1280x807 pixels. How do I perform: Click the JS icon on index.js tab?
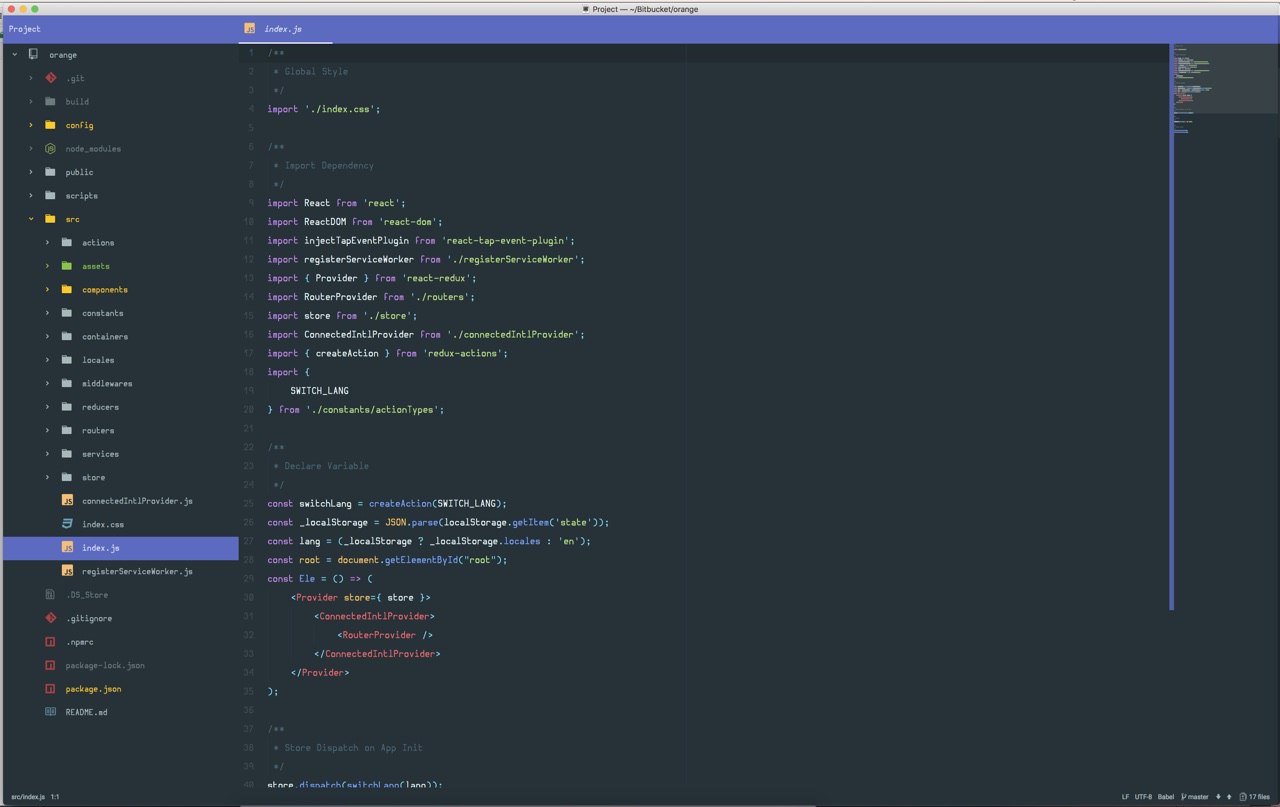coord(250,29)
